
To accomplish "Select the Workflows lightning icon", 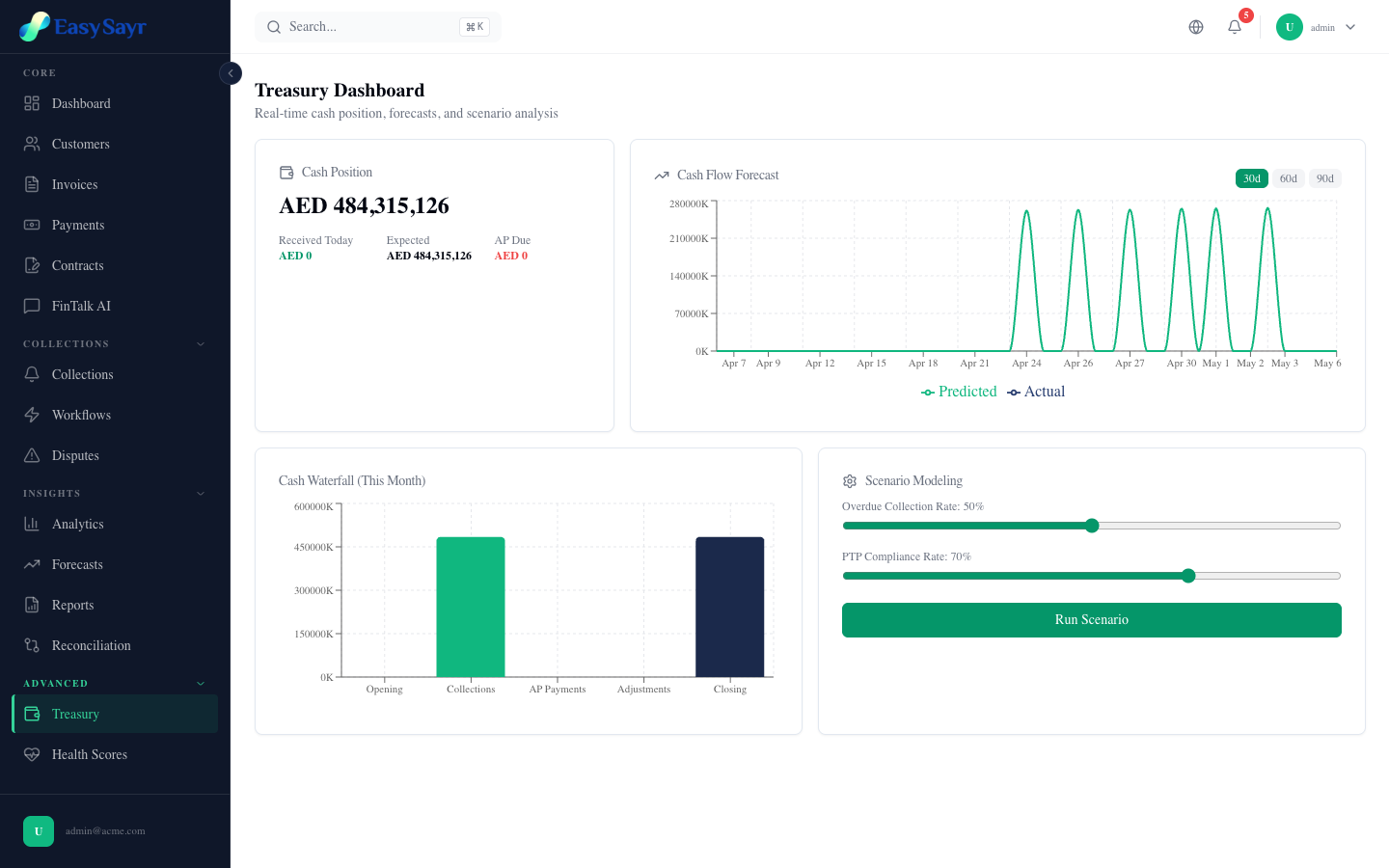I will click(30, 415).
